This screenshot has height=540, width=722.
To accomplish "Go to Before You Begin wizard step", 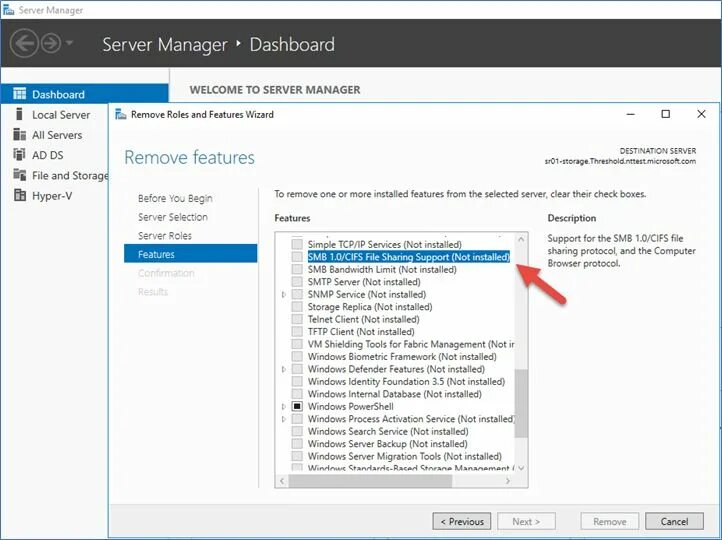I will click(x=175, y=198).
